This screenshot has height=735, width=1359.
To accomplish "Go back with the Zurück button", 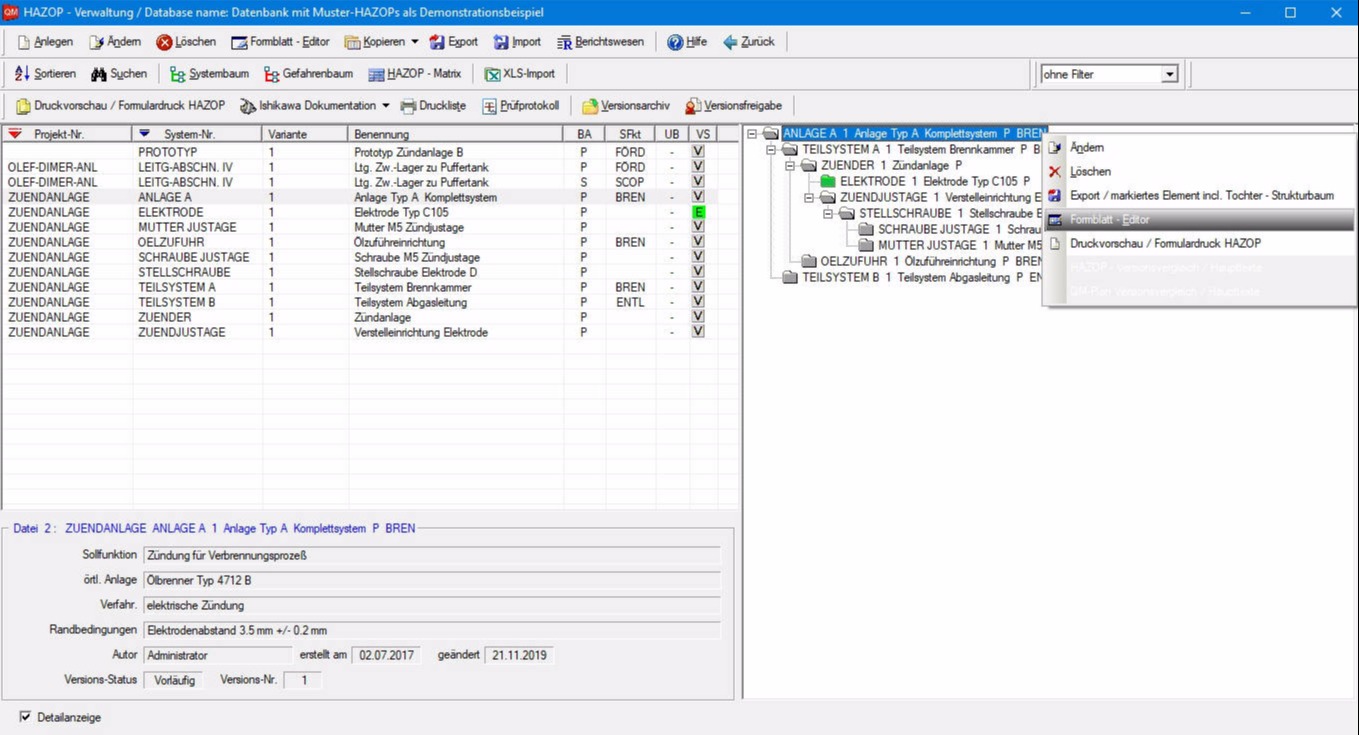I will point(748,42).
